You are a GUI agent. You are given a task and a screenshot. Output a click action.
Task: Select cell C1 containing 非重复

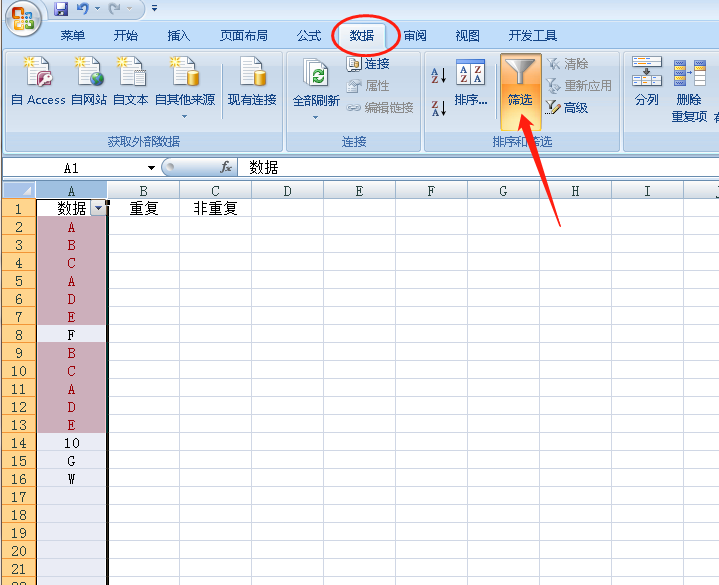[215, 208]
